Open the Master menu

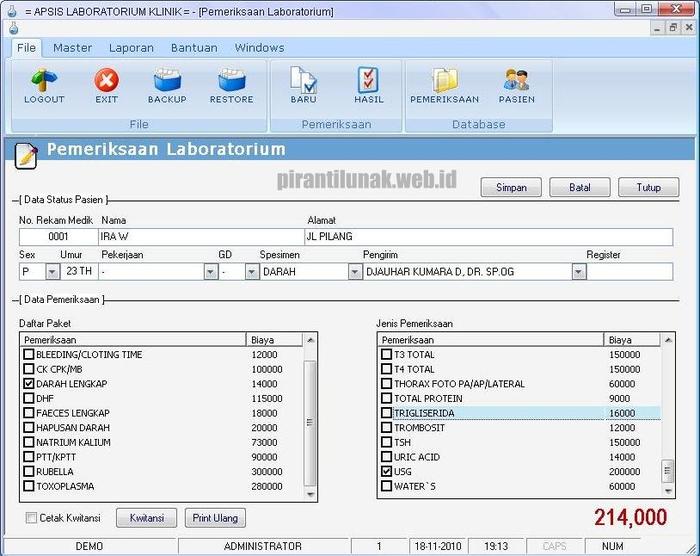(x=72, y=47)
